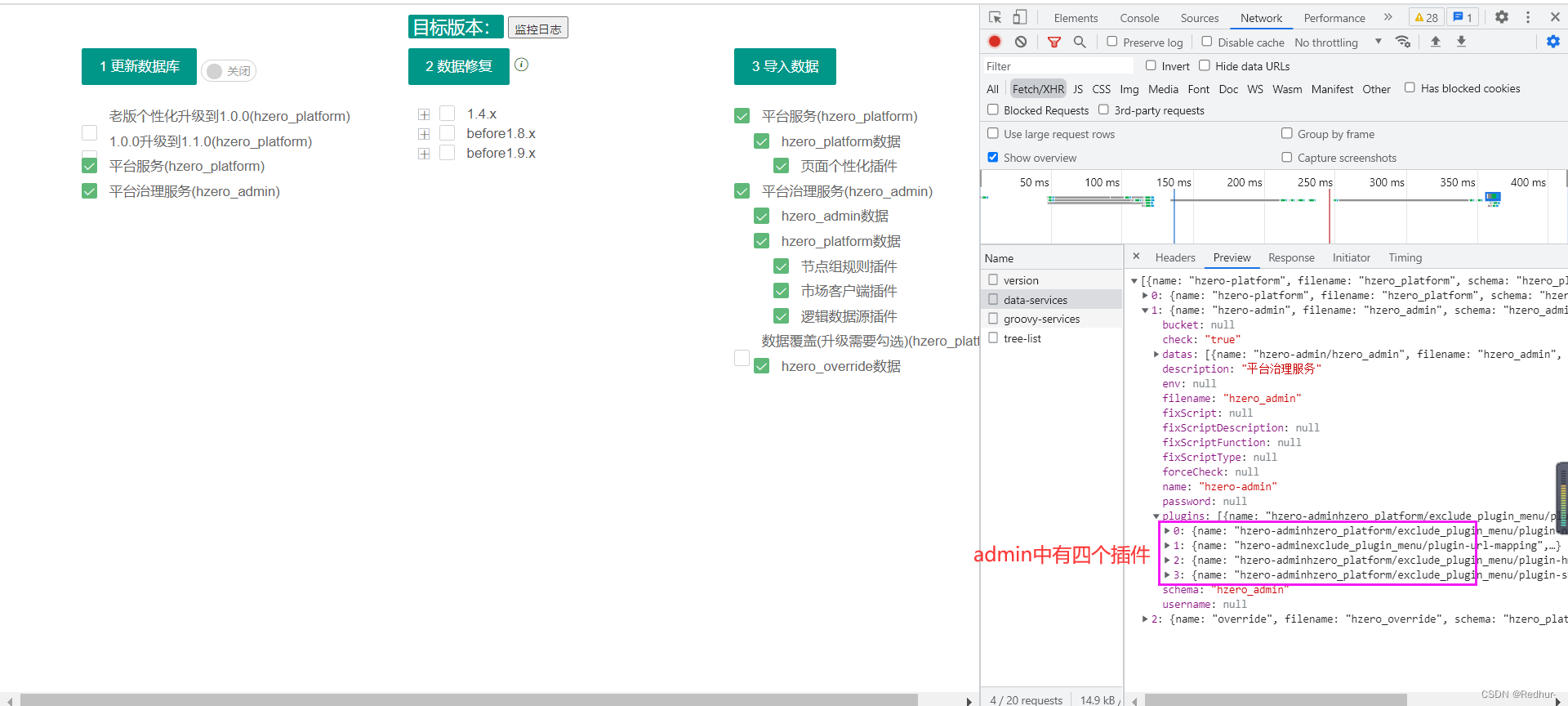Click the 3 导入数据 button
1568x706 pixels.
[785, 66]
